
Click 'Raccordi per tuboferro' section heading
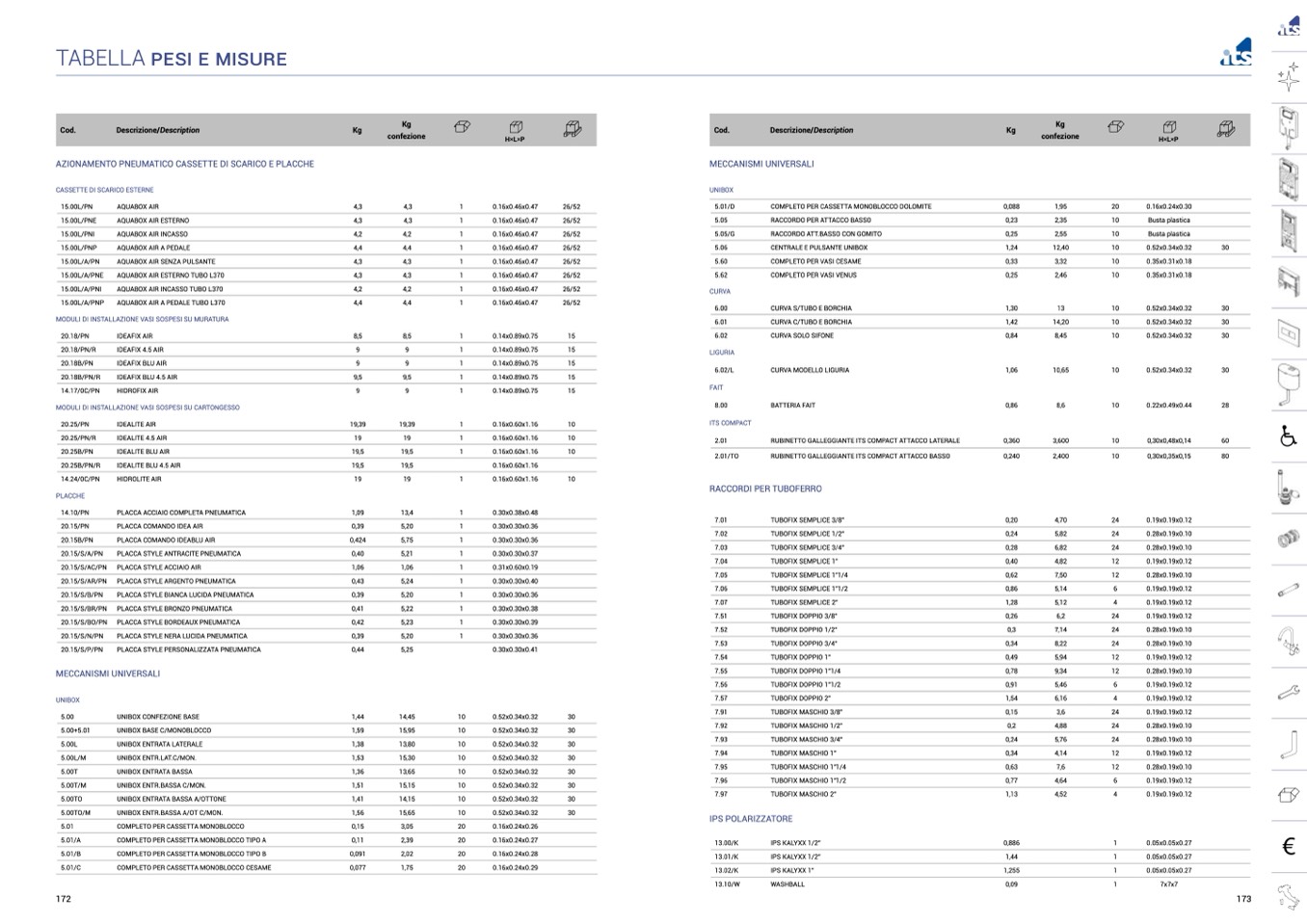[x=765, y=488]
